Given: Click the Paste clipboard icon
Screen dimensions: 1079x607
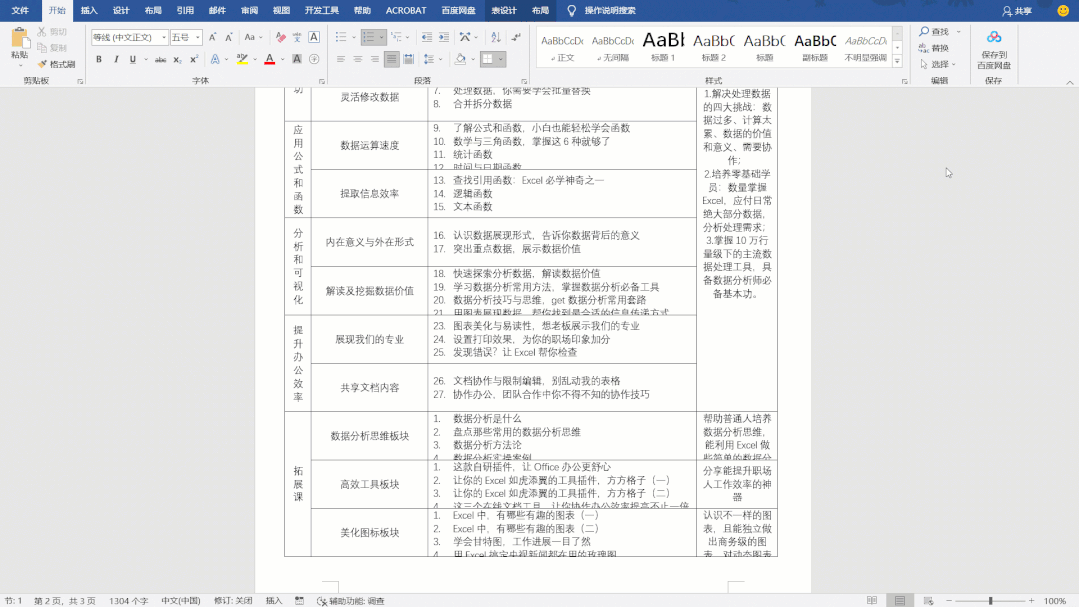Looking at the screenshot, I should point(20,39).
